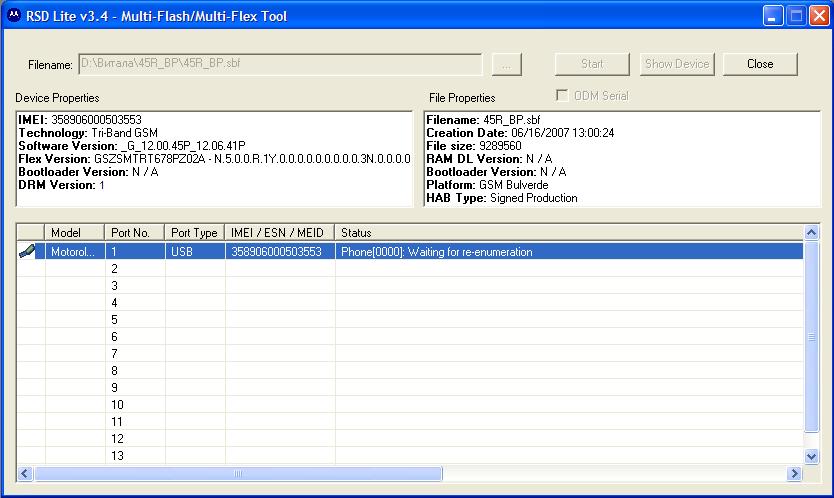Click the Creation Date line in File Properties
Viewport: 834px width, 498px height.
pos(520,132)
